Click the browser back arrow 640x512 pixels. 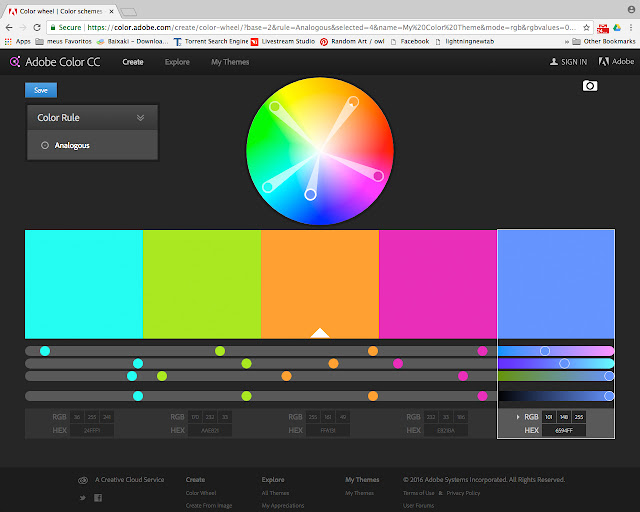(9, 27)
